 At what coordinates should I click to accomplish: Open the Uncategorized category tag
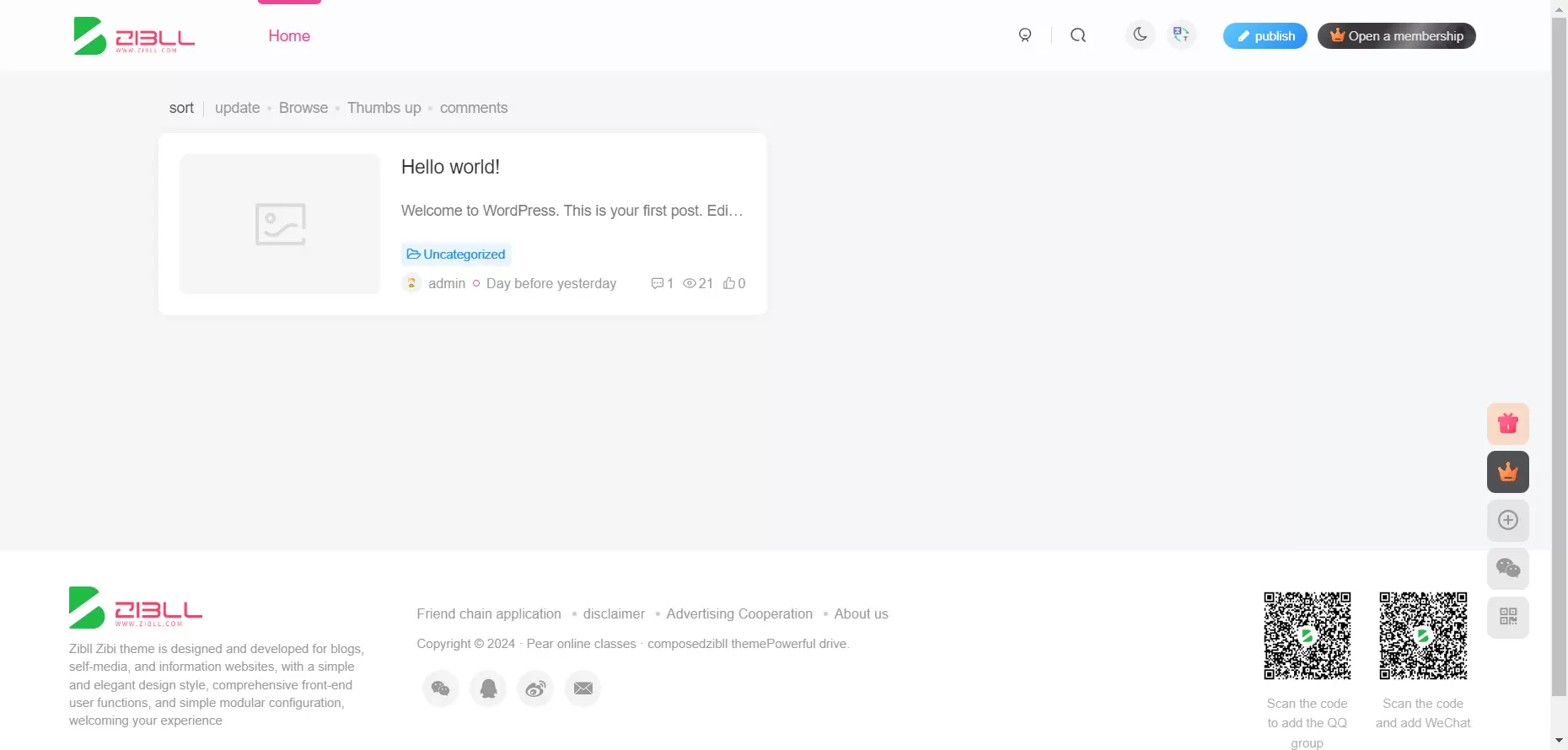pos(456,254)
